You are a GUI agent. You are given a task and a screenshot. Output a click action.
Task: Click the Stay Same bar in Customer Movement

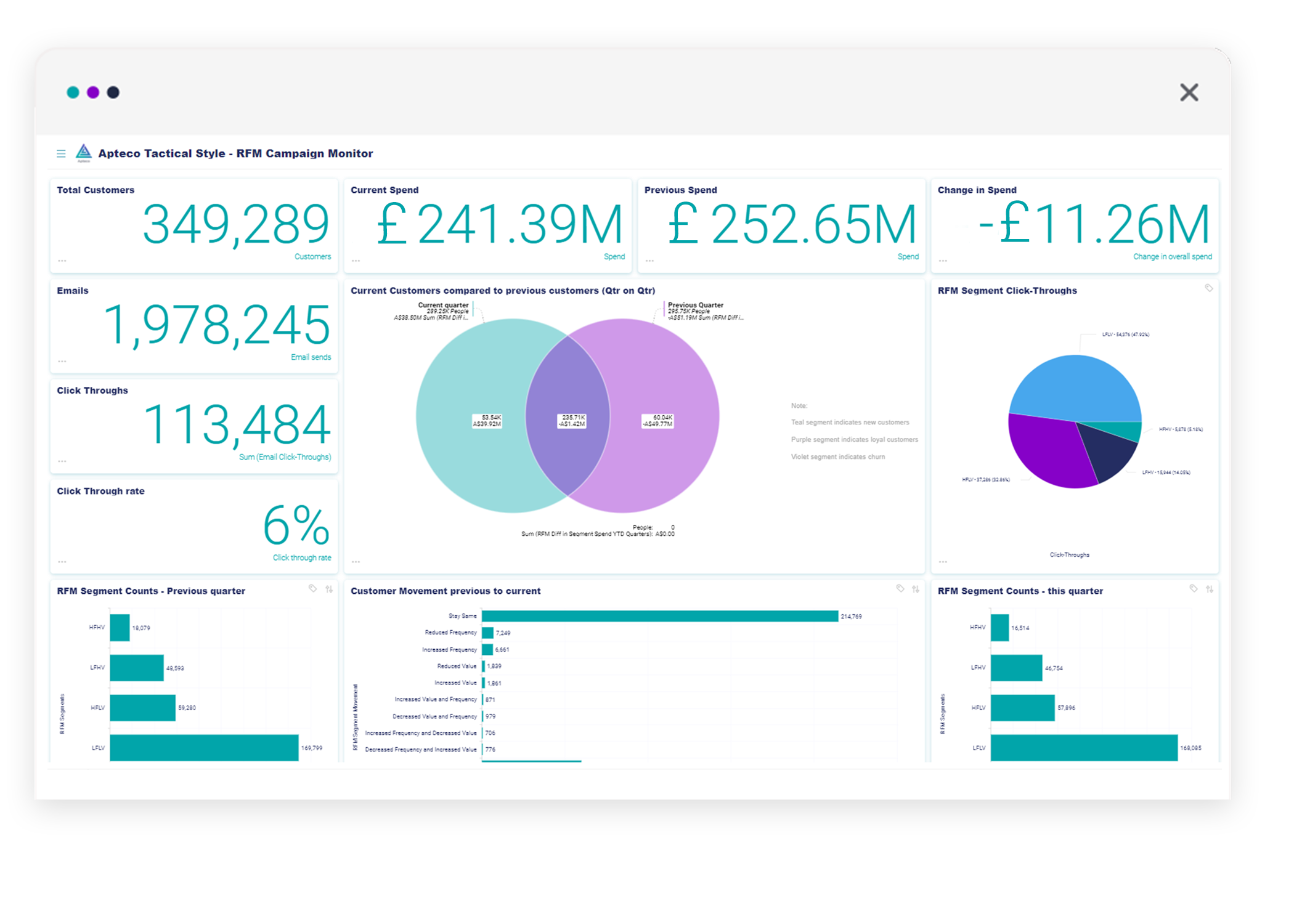click(x=659, y=616)
